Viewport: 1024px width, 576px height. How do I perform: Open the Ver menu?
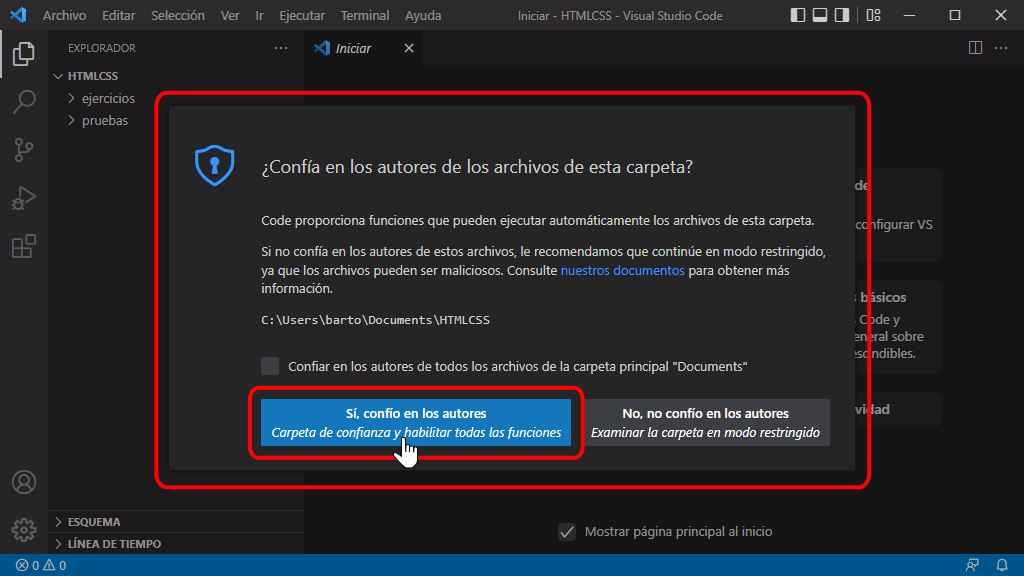230,15
